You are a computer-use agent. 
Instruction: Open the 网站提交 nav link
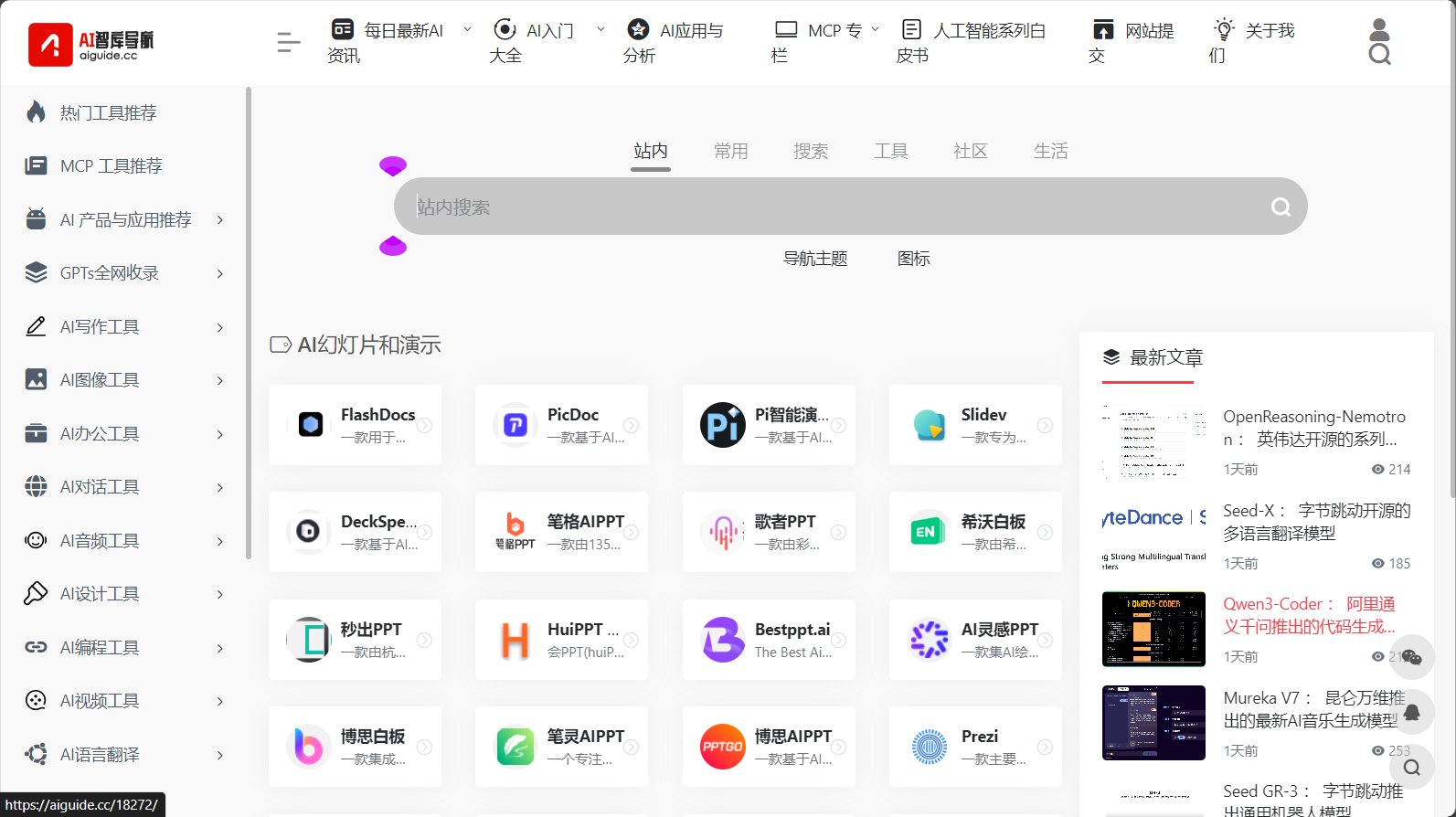[x=1132, y=42]
